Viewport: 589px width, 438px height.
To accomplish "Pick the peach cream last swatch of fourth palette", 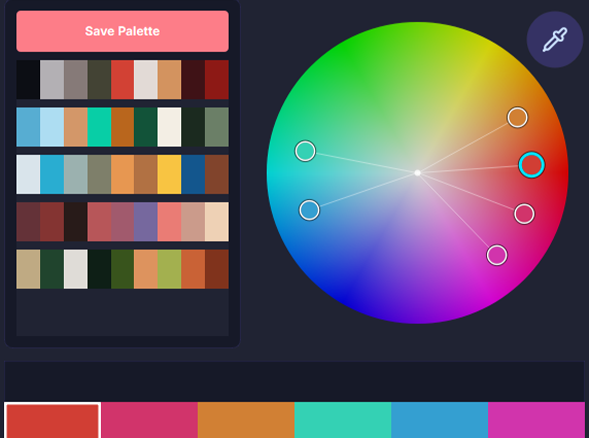I will [217, 222].
